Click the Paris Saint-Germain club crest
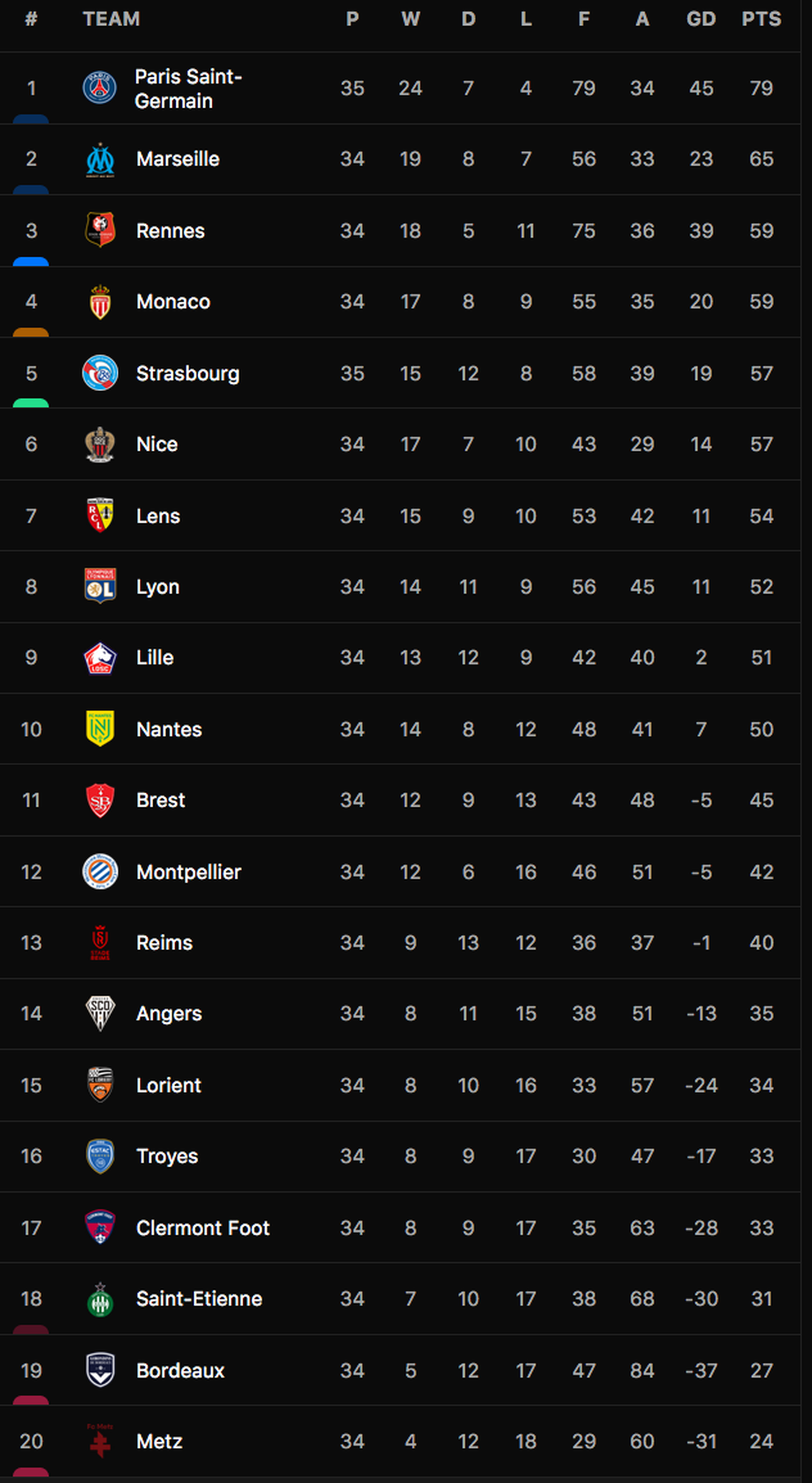This screenshot has width=812, height=1483. (x=100, y=88)
